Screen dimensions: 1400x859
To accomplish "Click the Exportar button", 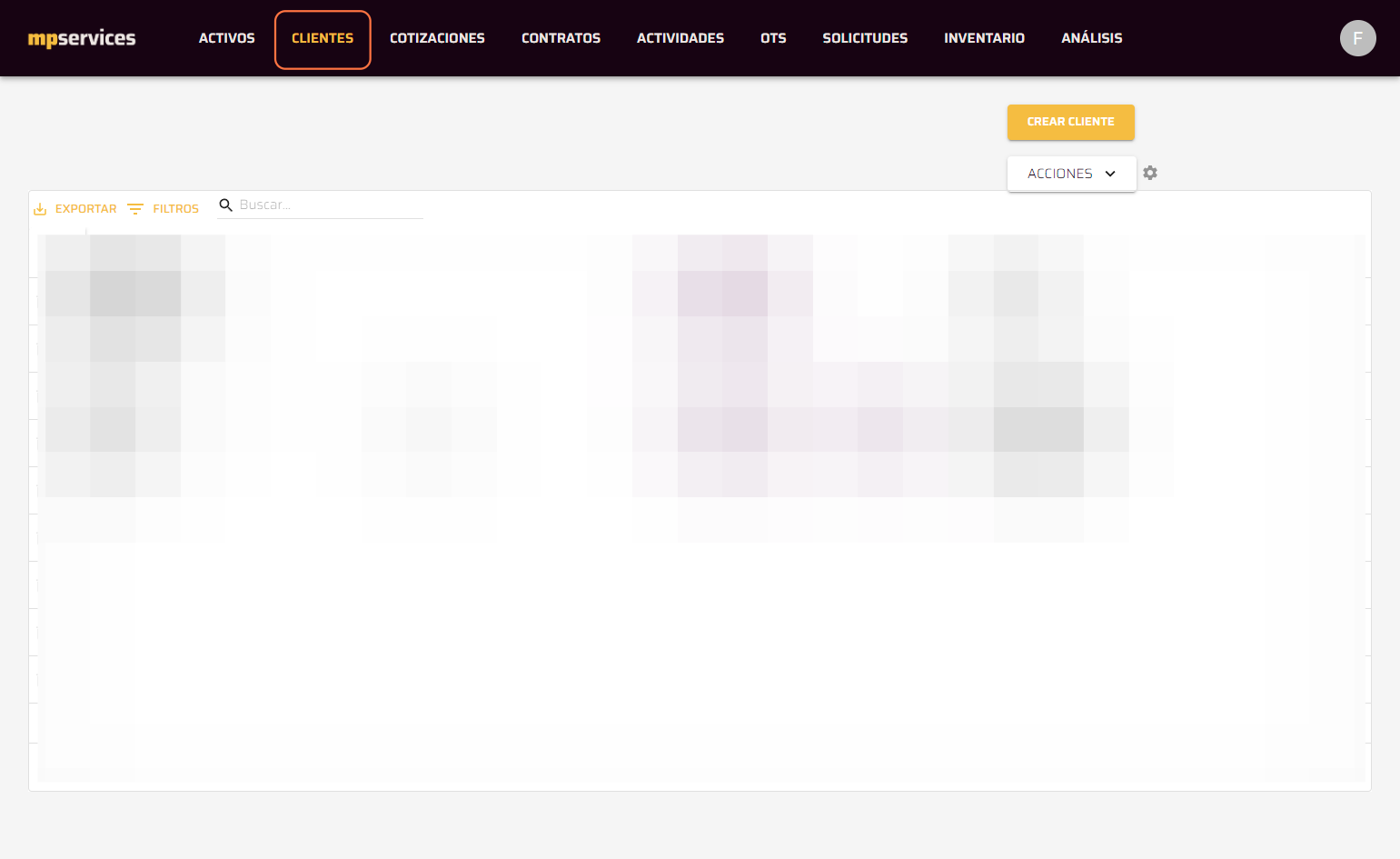I will pos(75,209).
